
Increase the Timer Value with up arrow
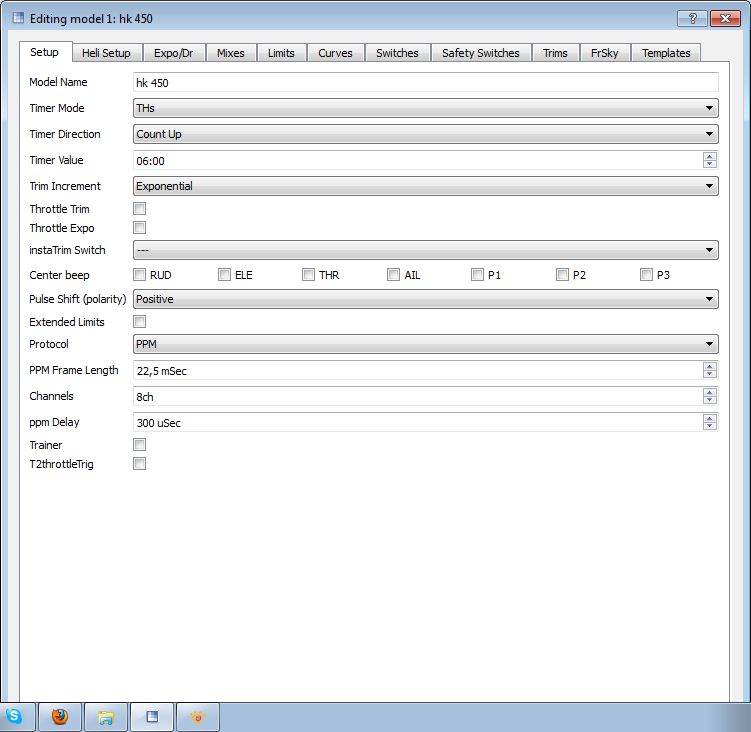(x=709, y=156)
